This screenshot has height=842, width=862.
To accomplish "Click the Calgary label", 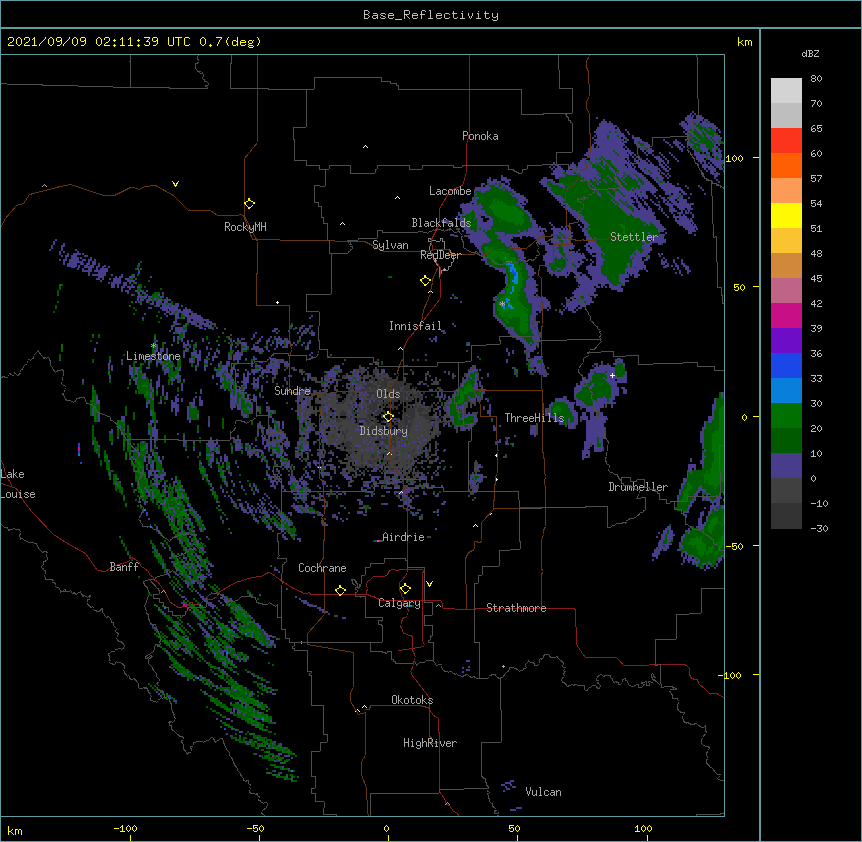I will pyautogui.click(x=399, y=603).
